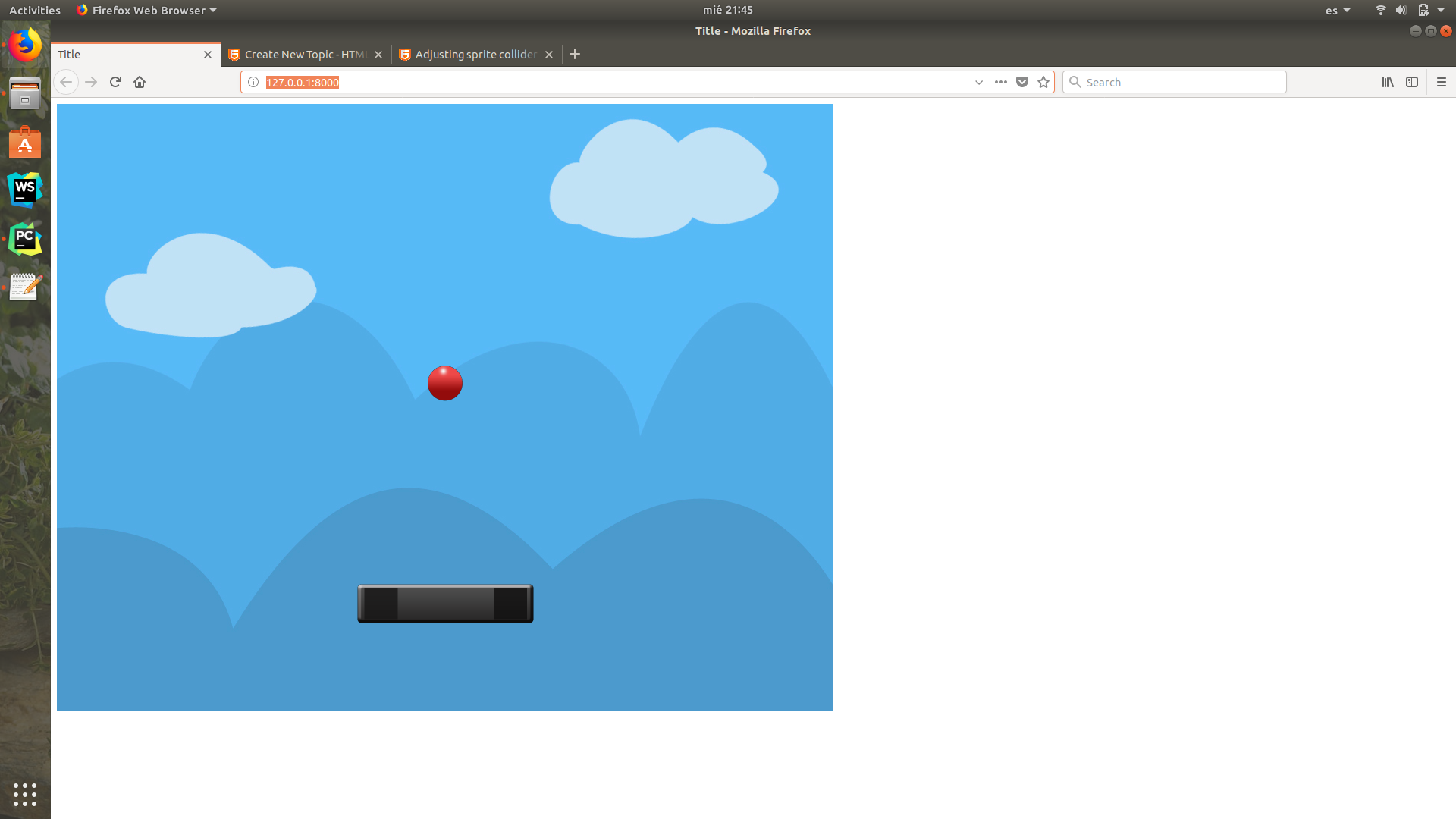Open PyCharm from the dock
This screenshot has width=1456, height=819.
point(25,239)
